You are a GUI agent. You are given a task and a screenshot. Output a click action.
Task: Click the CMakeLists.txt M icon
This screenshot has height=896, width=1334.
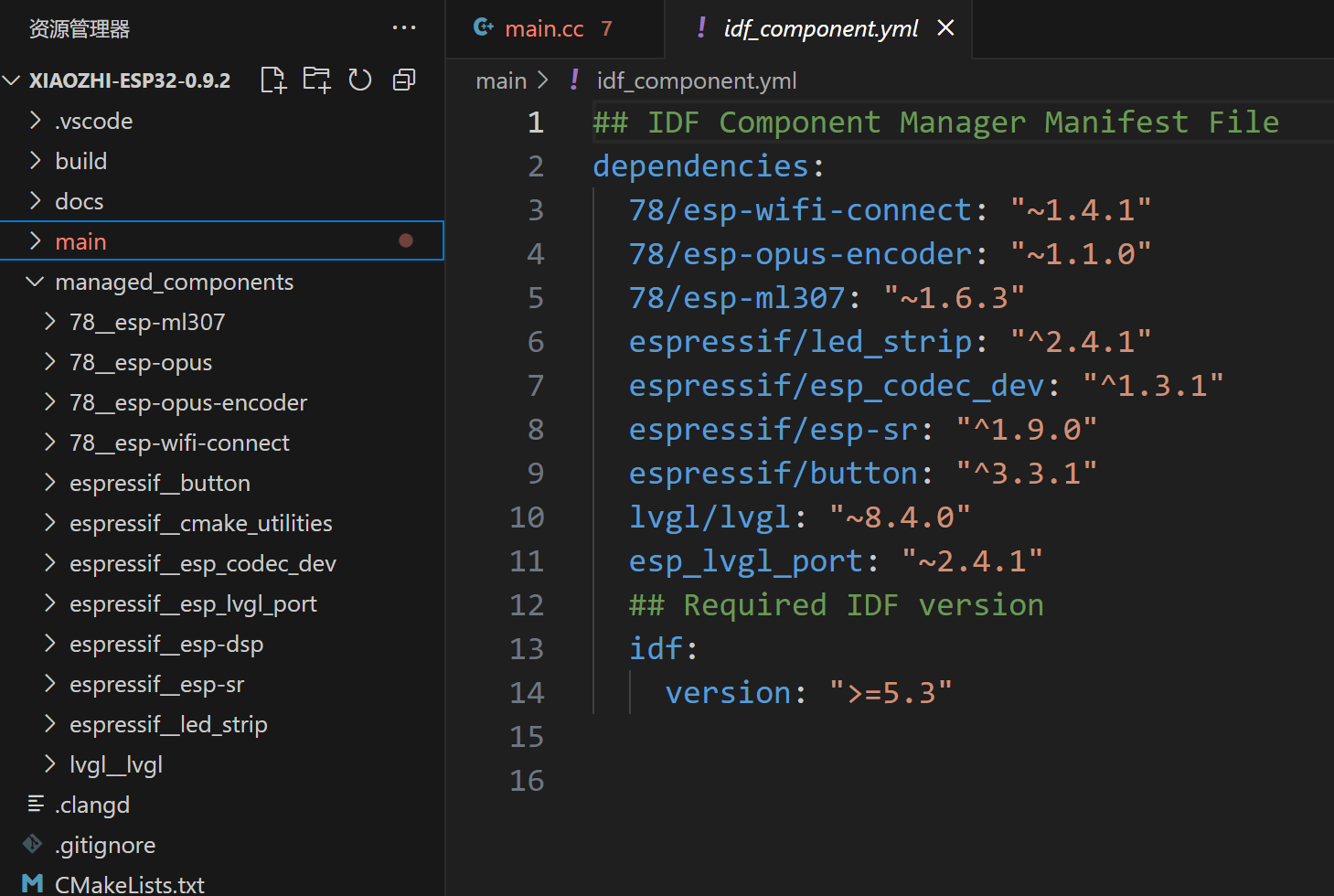(33, 883)
